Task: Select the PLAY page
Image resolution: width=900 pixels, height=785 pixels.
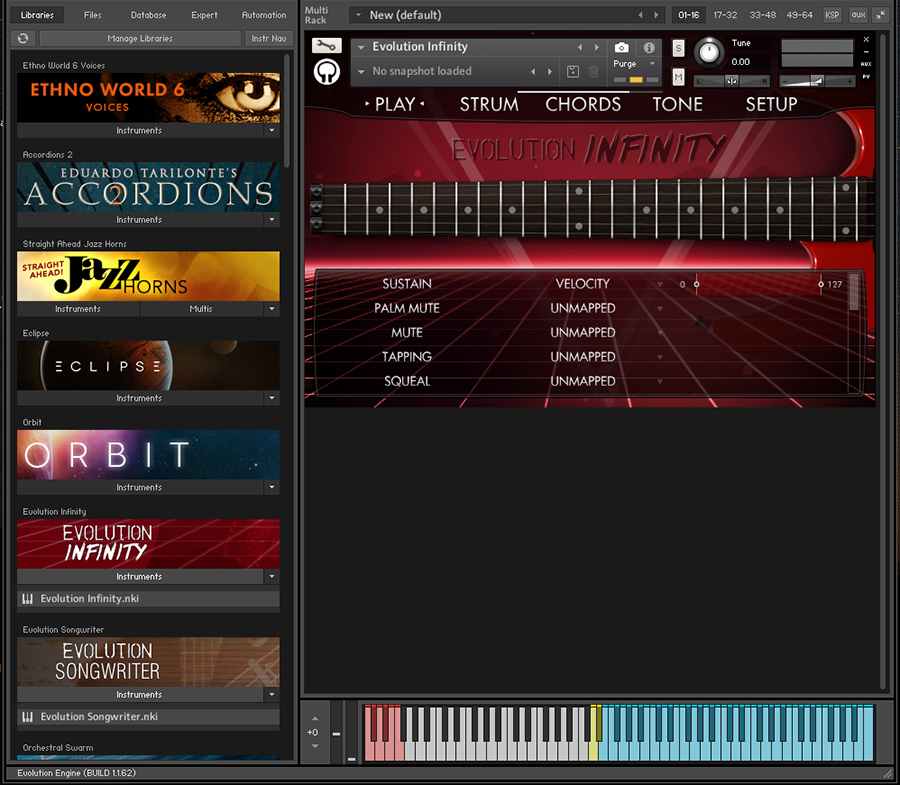Action: [395, 104]
